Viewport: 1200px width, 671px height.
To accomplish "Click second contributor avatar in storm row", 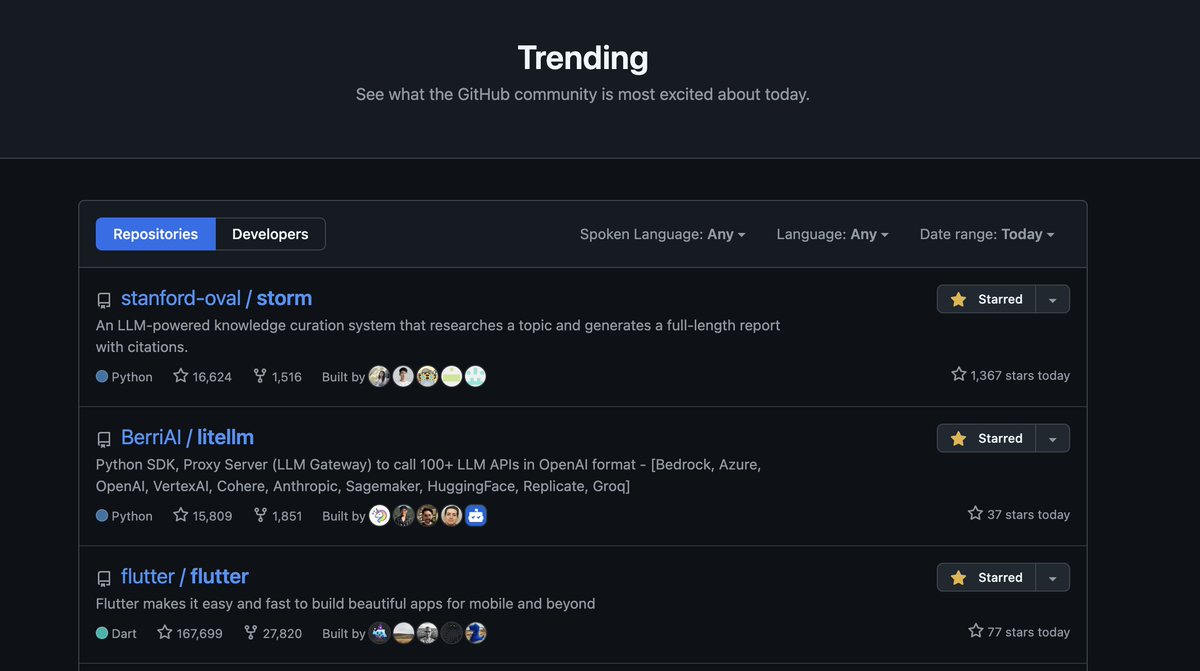I will 403,376.
